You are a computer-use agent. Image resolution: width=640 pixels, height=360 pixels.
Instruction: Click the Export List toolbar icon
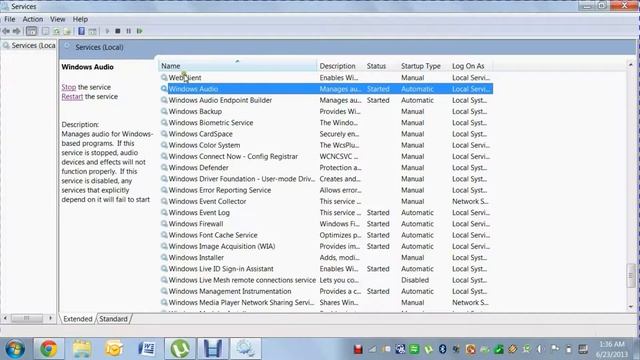point(67,31)
